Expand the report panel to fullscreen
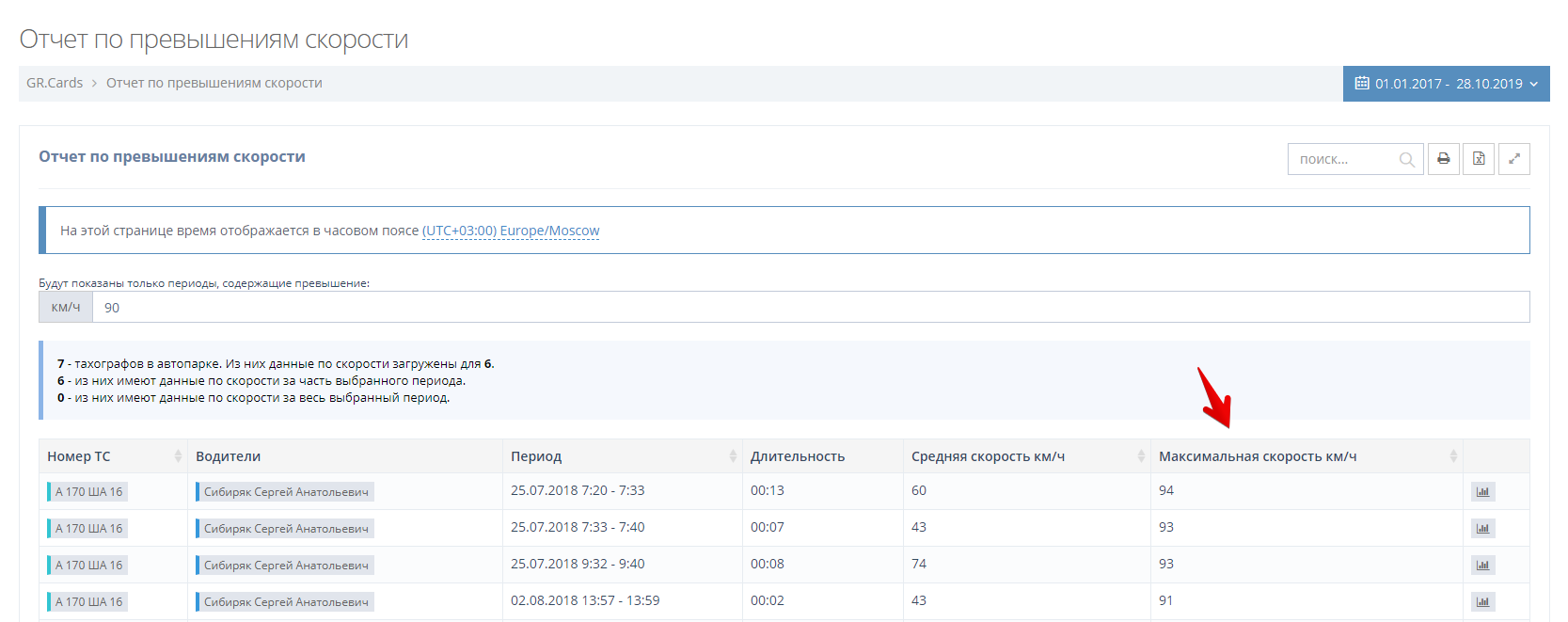Viewport: 1568px width, 622px height. [x=1514, y=159]
